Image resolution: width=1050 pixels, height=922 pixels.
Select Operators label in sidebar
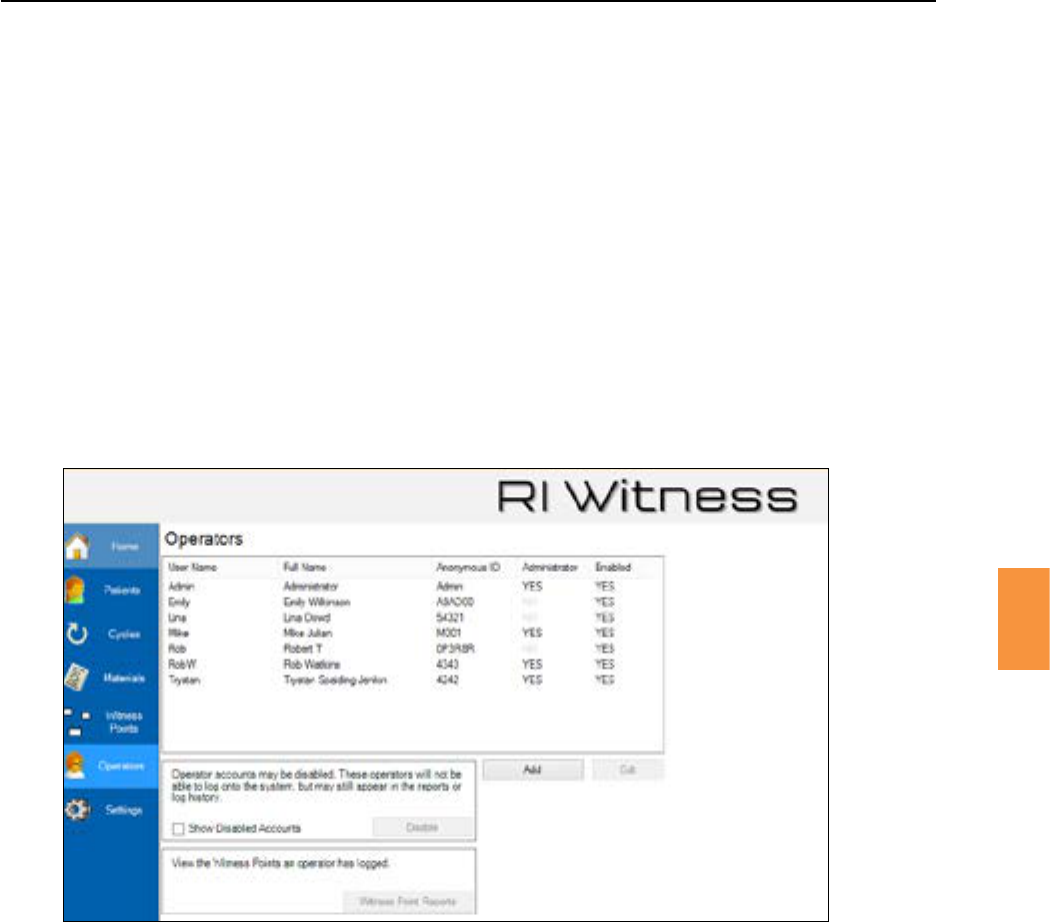tap(121, 765)
